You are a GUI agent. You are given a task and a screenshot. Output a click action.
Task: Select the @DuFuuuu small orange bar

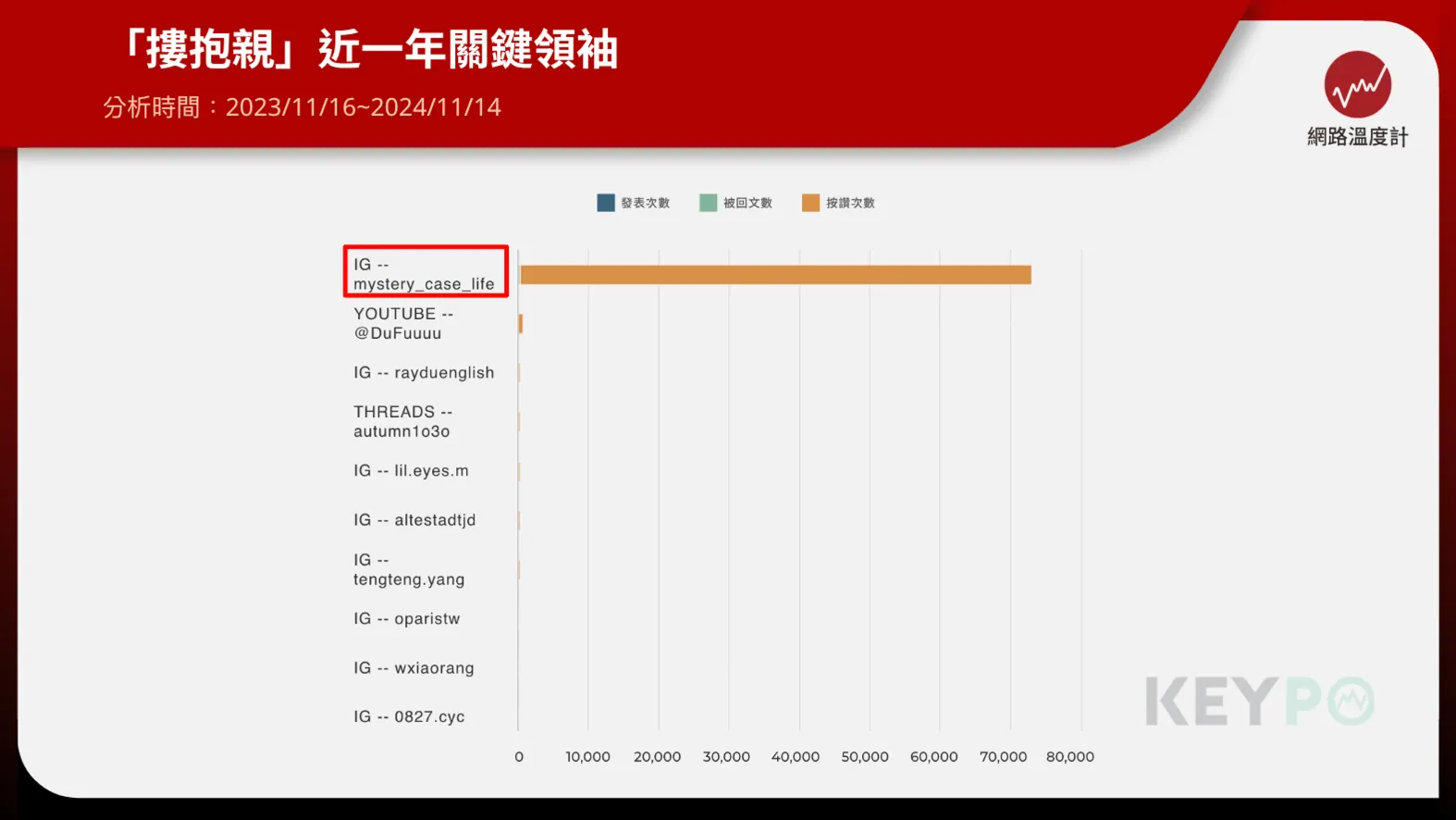521,324
